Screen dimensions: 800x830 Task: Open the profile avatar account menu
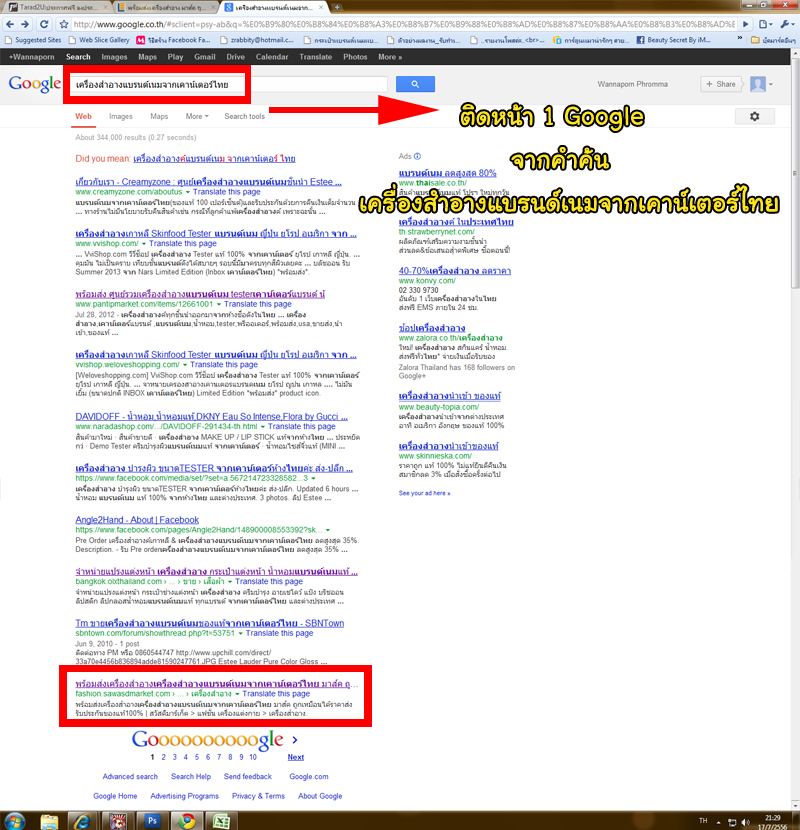(x=761, y=84)
